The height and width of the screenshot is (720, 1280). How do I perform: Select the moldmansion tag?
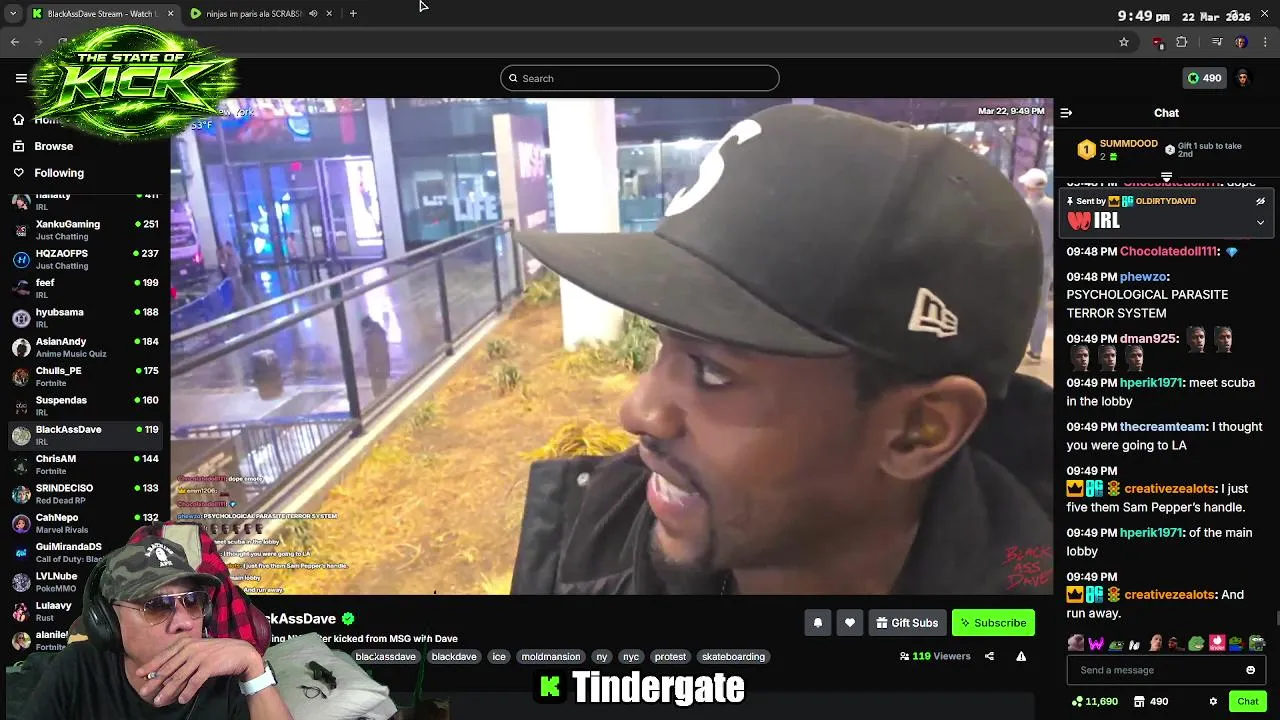550,657
